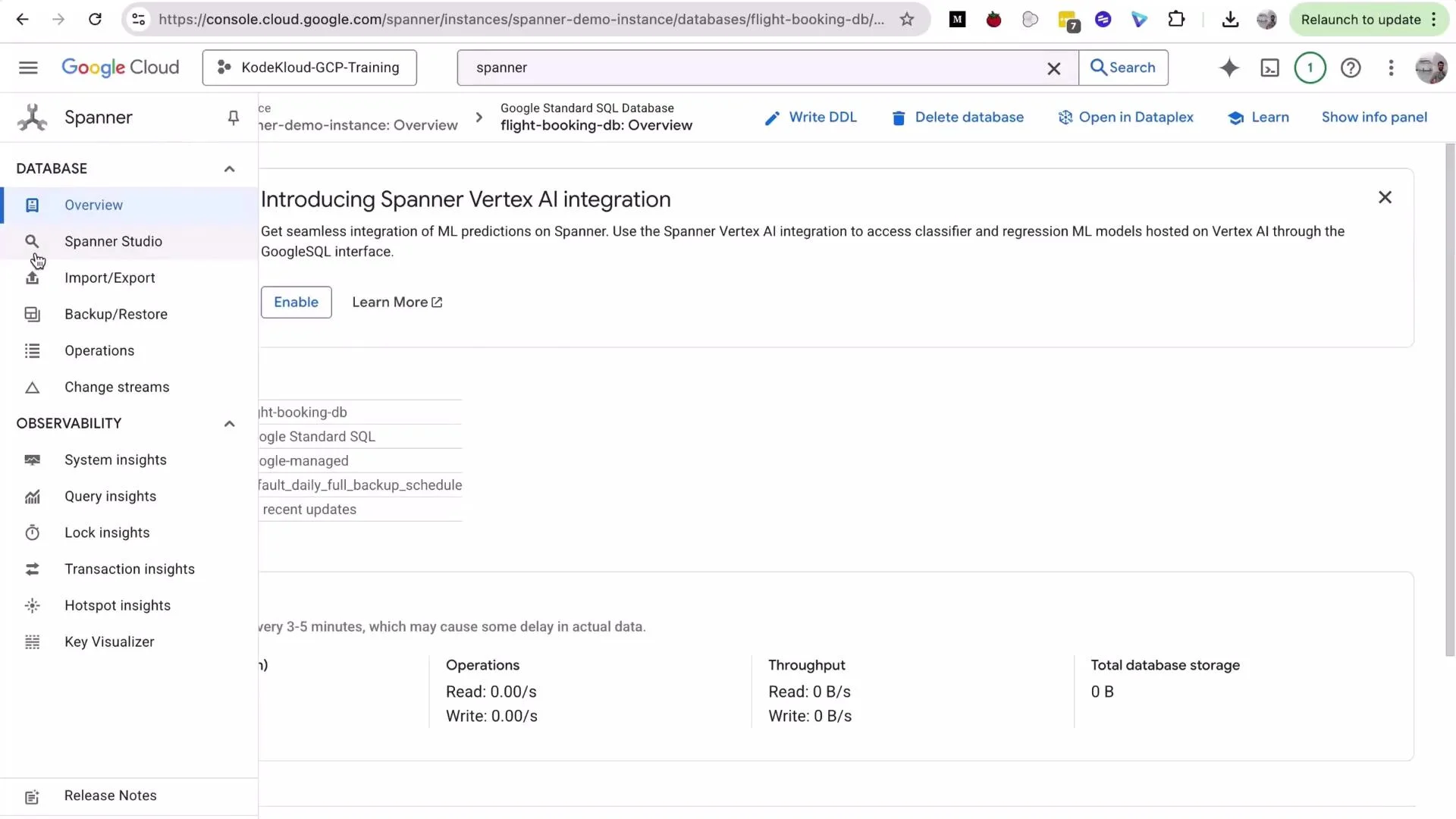Go to the Import/Export page
This screenshot has height=819, width=1456.
point(129,278)
